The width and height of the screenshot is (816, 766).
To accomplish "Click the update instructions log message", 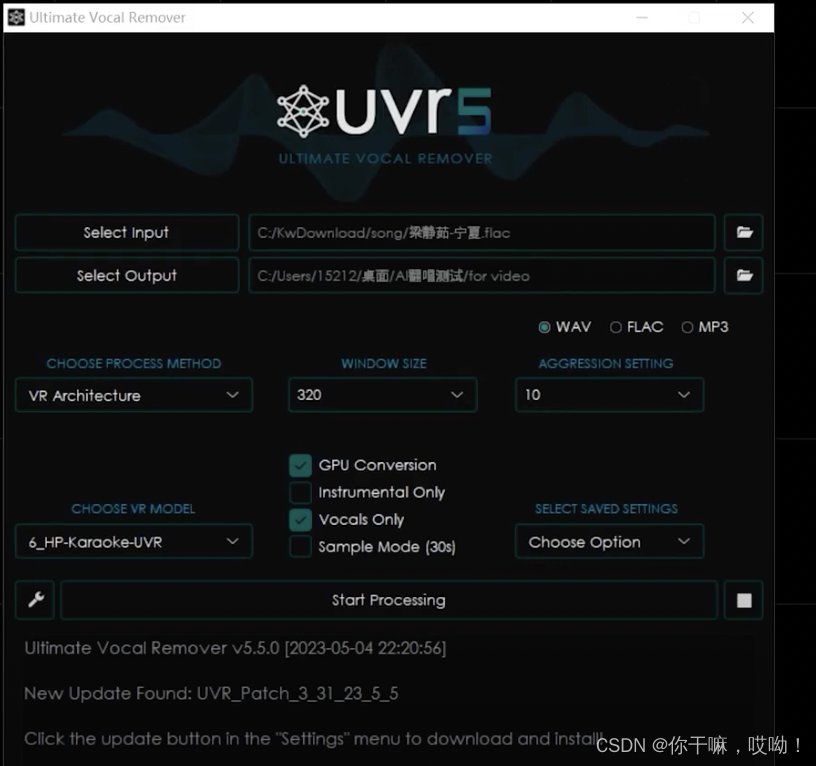I will (x=313, y=738).
